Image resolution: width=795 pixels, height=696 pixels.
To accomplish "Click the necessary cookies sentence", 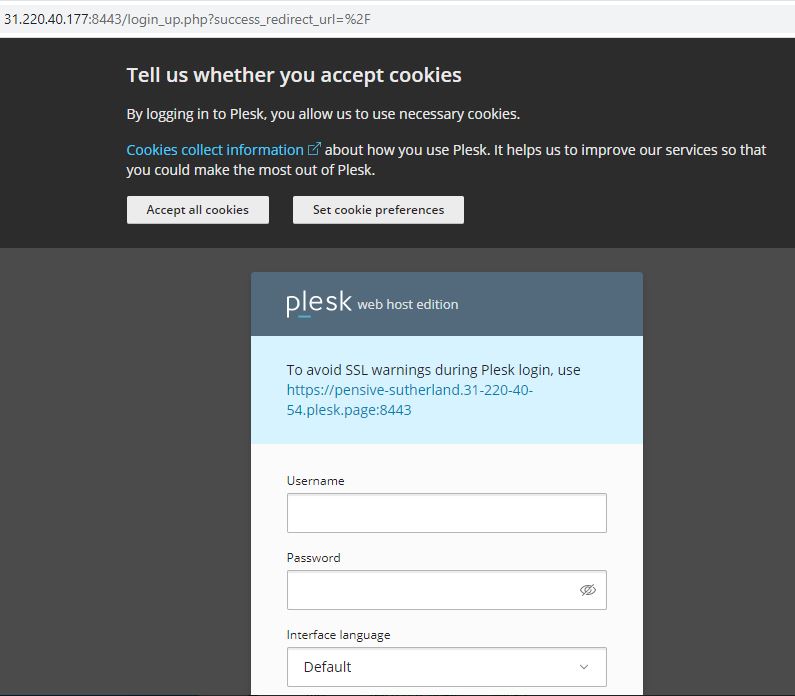I will pyautogui.click(x=323, y=114).
